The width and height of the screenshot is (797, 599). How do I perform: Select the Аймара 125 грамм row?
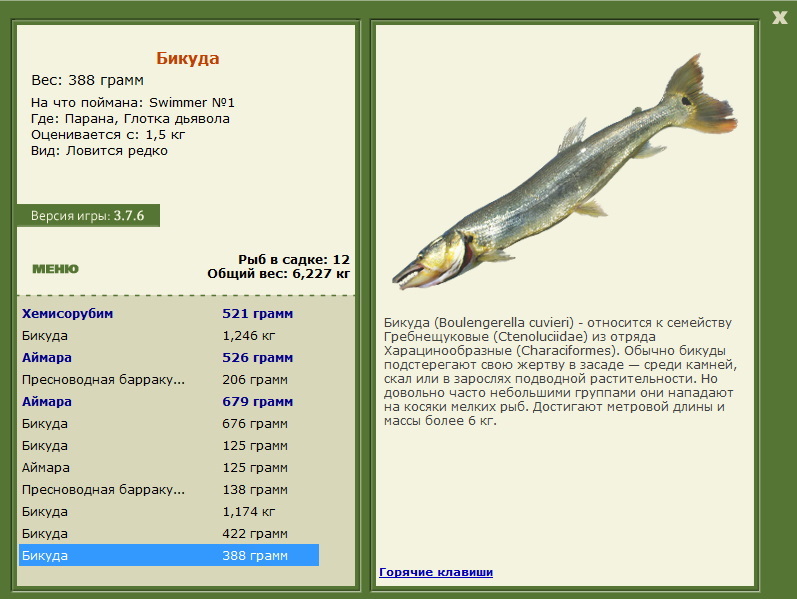click(169, 468)
